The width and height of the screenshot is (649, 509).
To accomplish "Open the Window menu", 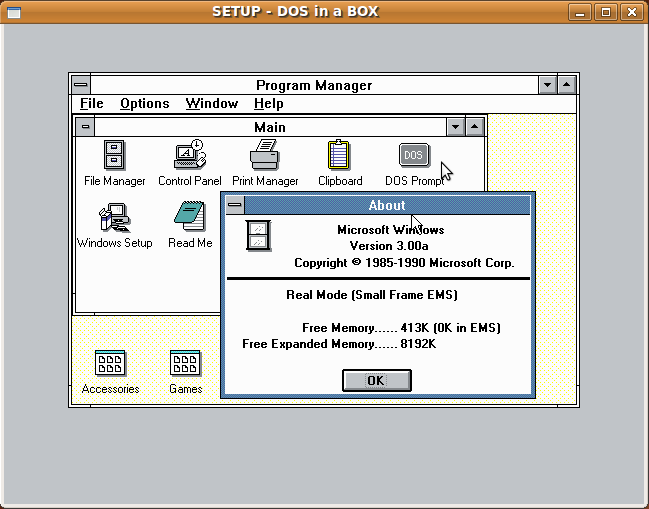I will click(212, 103).
